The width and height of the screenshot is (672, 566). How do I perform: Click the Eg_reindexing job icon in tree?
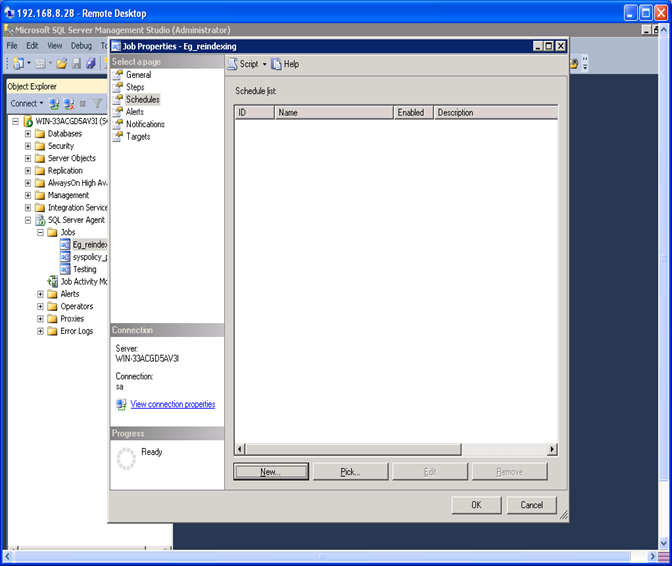tap(65, 245)
